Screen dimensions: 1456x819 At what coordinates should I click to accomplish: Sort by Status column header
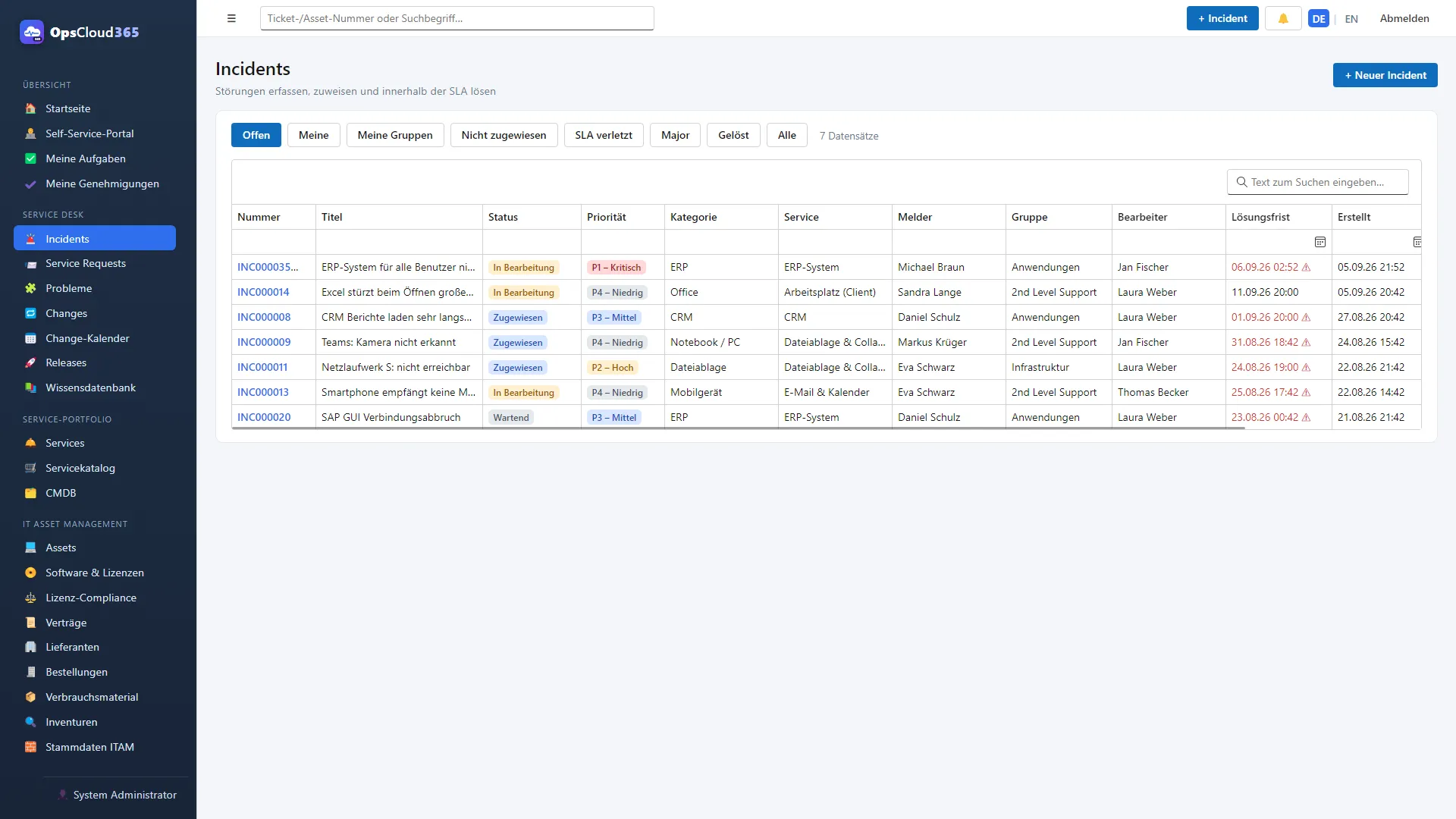(x=532, y=217)
